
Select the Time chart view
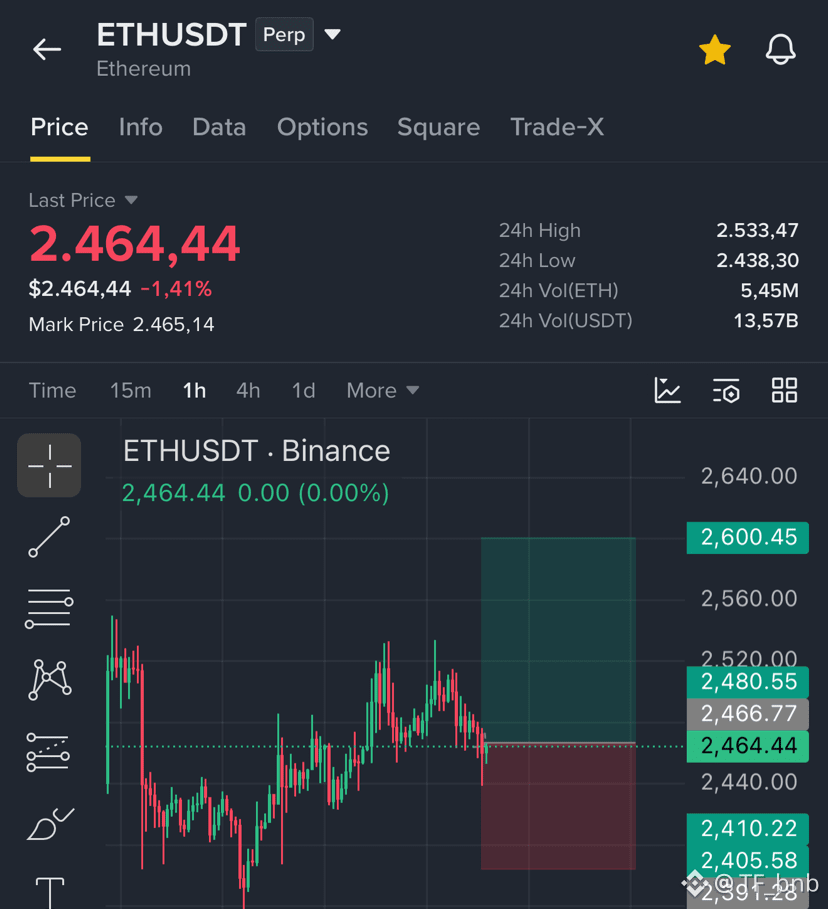53,391
